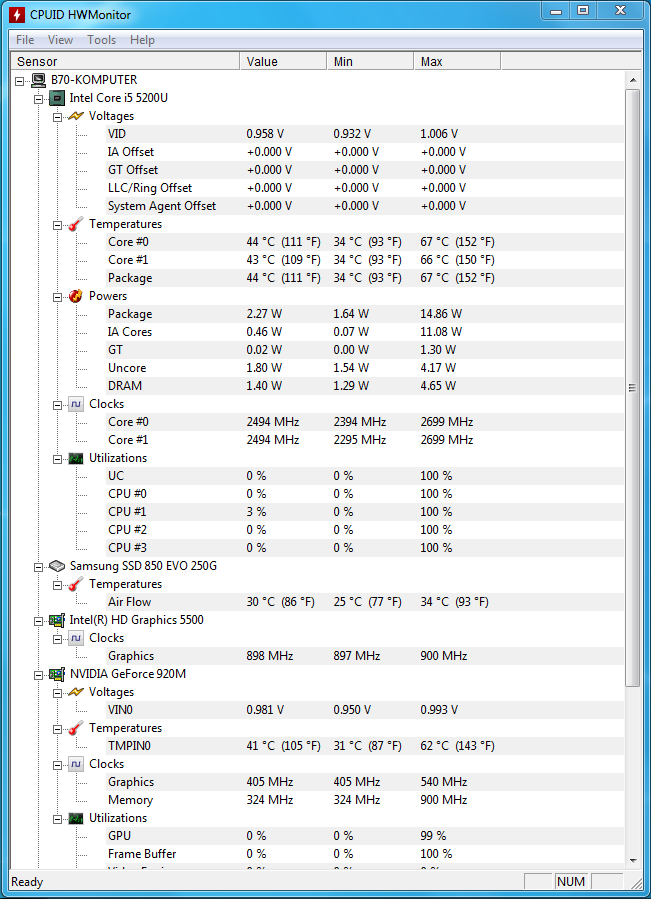Open the View menu

click(60, 40)
